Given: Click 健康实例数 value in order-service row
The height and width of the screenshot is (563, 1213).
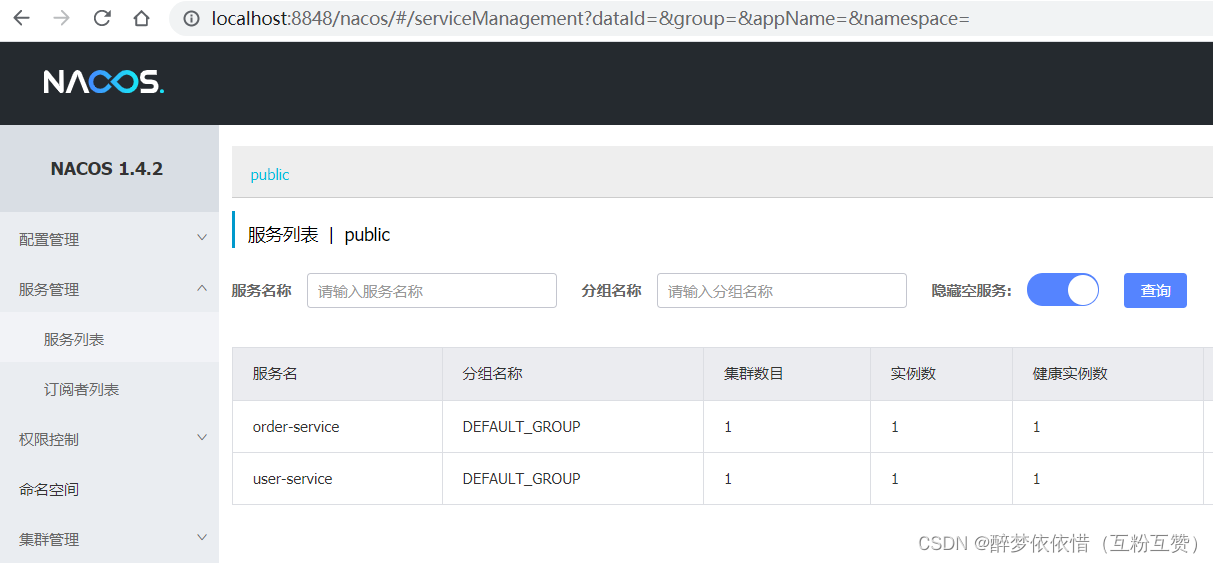Looking at the screenshot, I should 1037,426.
